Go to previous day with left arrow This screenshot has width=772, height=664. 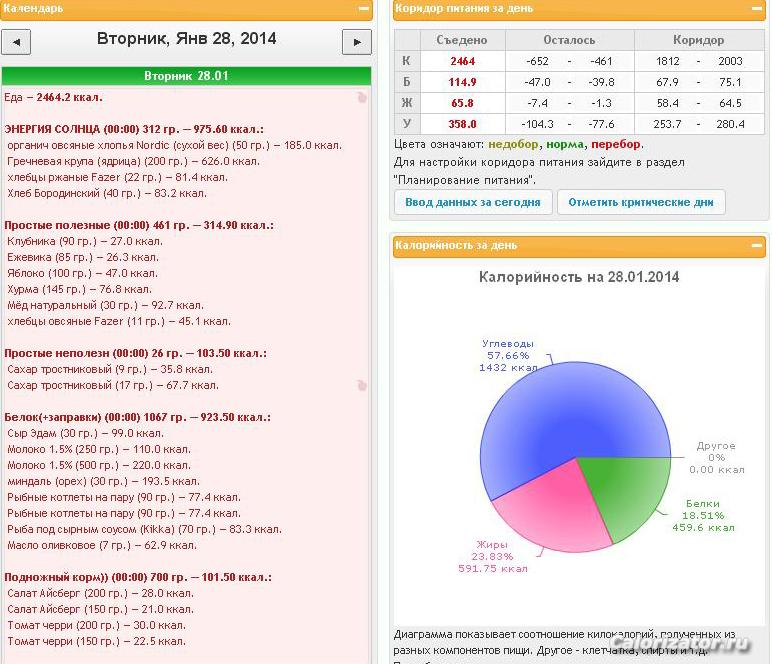pyautogui.click(x=16, y=42)
